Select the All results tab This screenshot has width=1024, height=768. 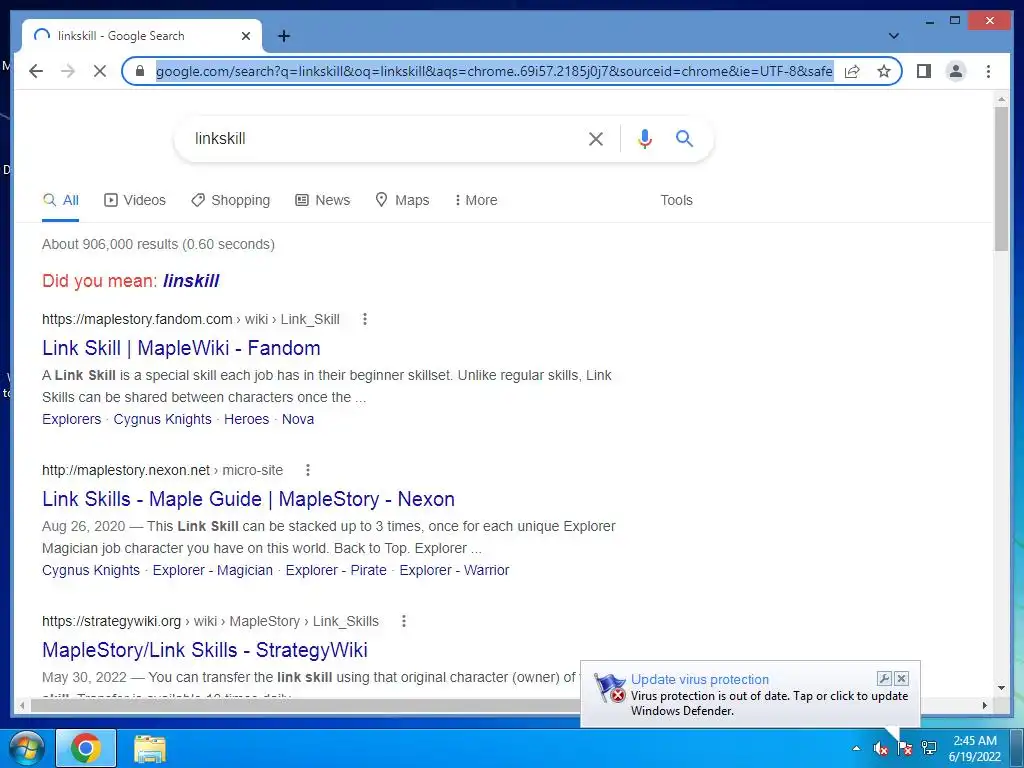point(61,200)
